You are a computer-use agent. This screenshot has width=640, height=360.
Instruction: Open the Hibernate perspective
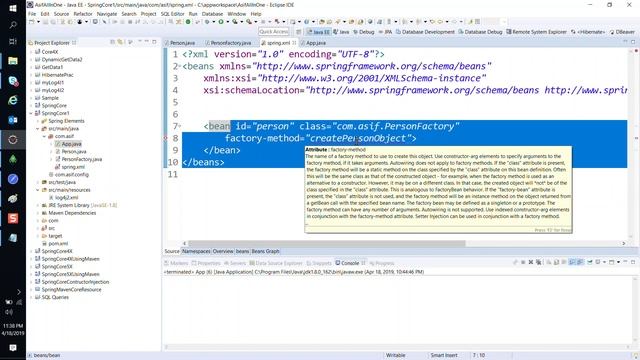pos(588,32)
